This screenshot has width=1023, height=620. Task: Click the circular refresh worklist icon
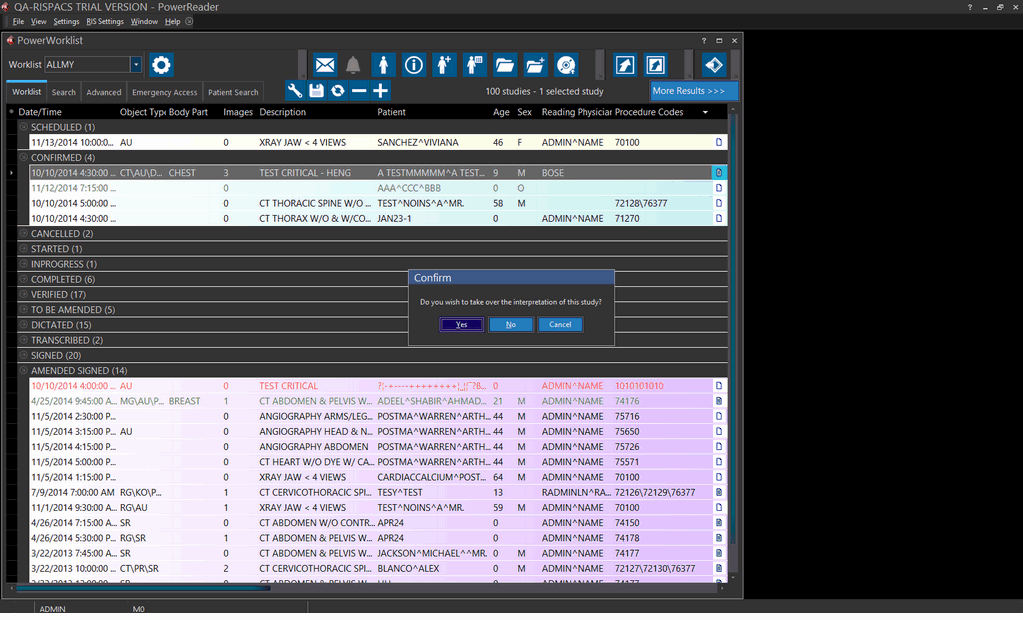click(x=338, y=91)
